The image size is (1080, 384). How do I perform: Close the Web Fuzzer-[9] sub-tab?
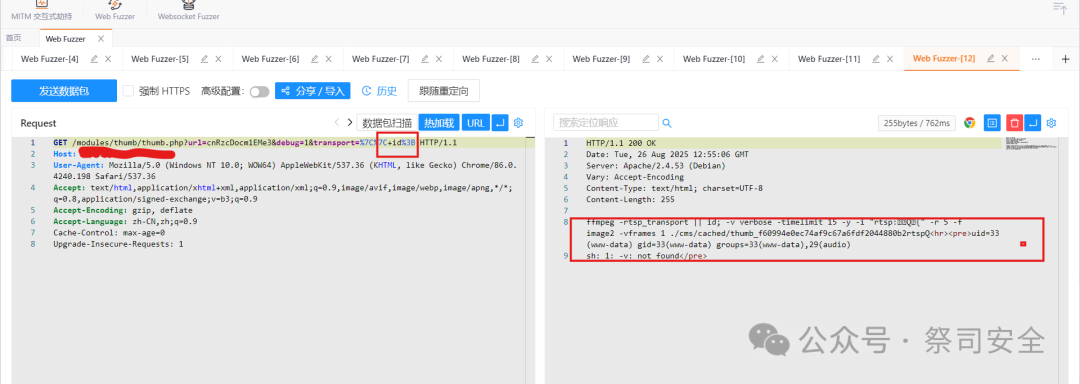coord(660,59)
